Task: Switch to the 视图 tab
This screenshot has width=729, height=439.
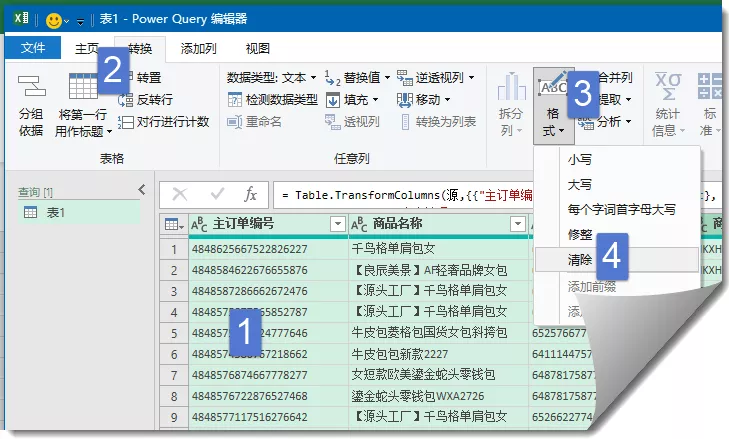Action: coord(258,48)
